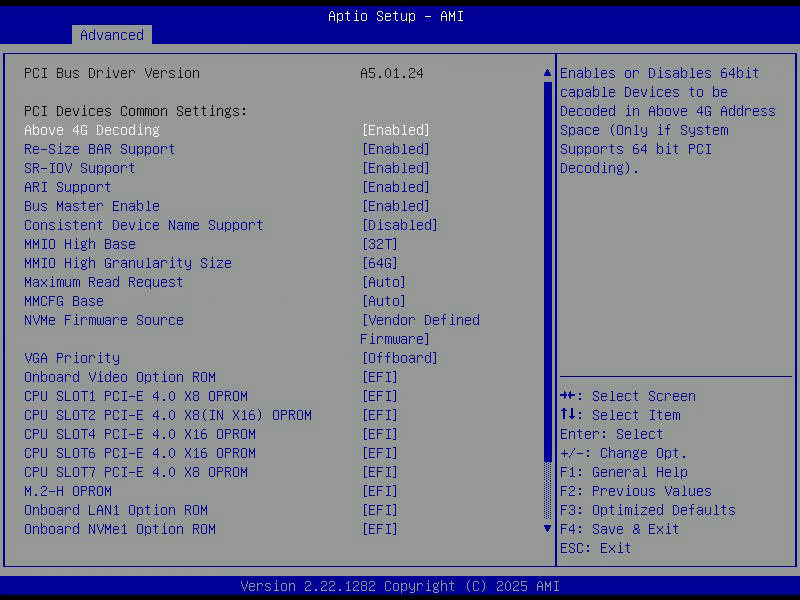This screenshot has height=600, width=800.
Task: Select CPU SLOT7 PCI-E 4.0 X8 OPROM
Action: (136, 472)
